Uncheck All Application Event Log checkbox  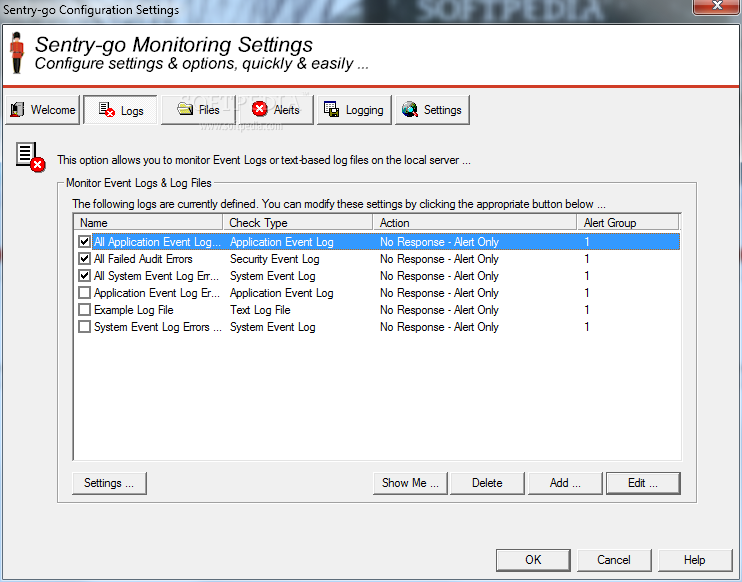(84, 242)
